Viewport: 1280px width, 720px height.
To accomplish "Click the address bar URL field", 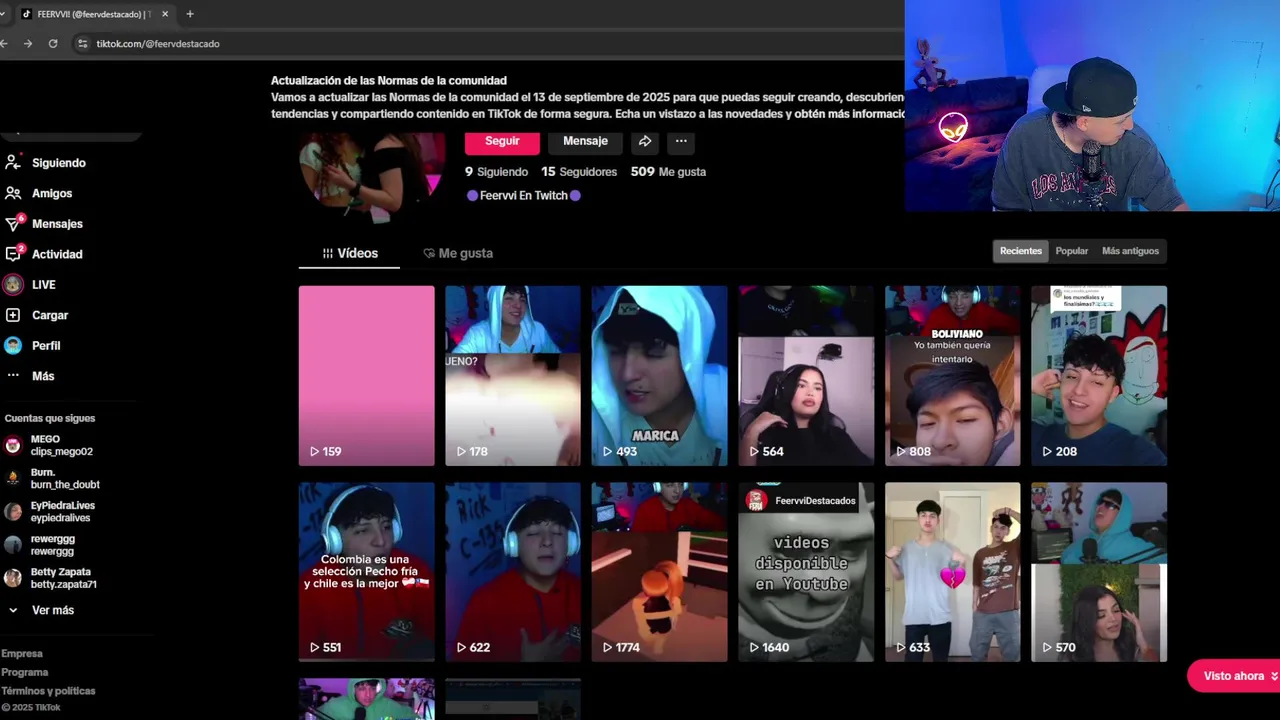I will coord(490,44).
